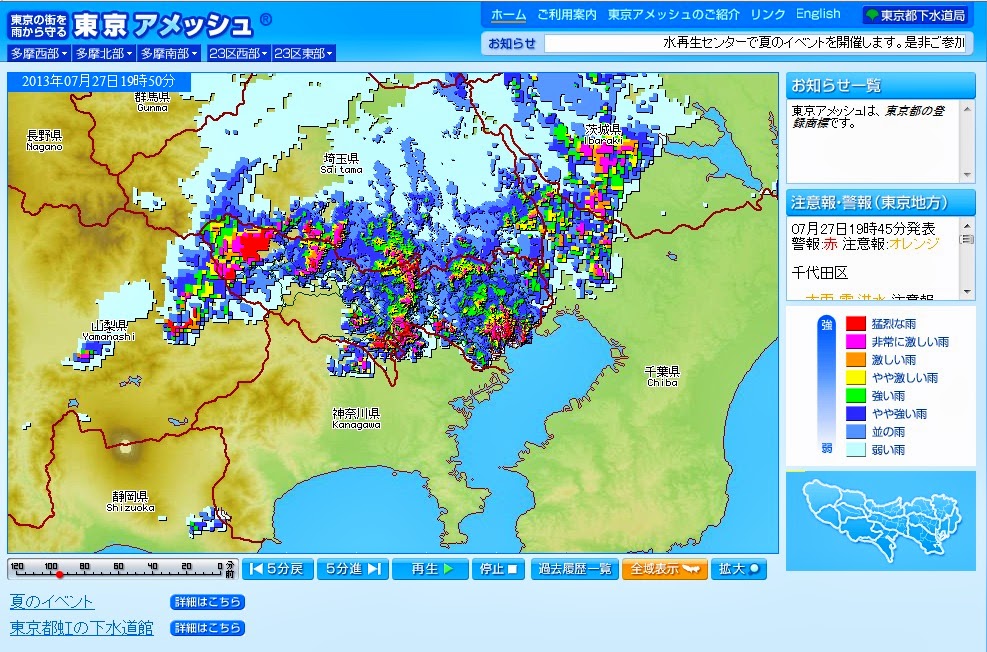The height and width of the screenshot is (652, 987).
Task: Click the time slider's red marker
Action: click(59, 575)
